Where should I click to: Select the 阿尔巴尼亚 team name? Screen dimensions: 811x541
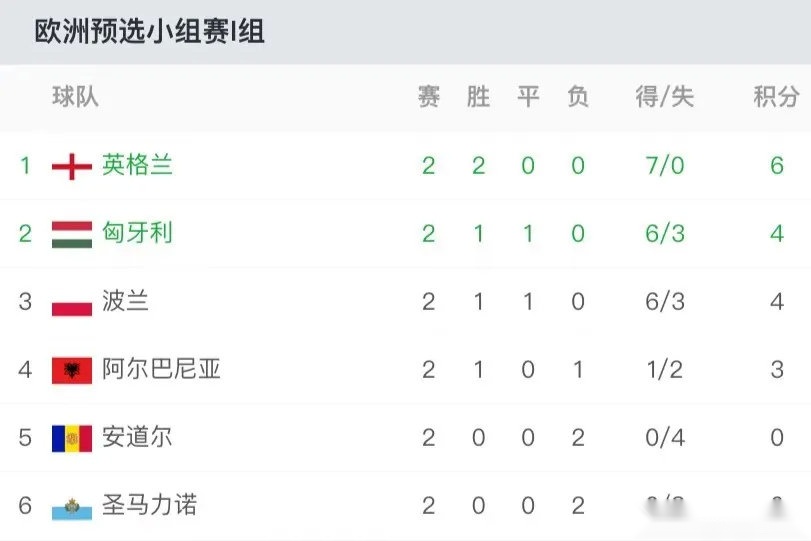click(162, 369)
